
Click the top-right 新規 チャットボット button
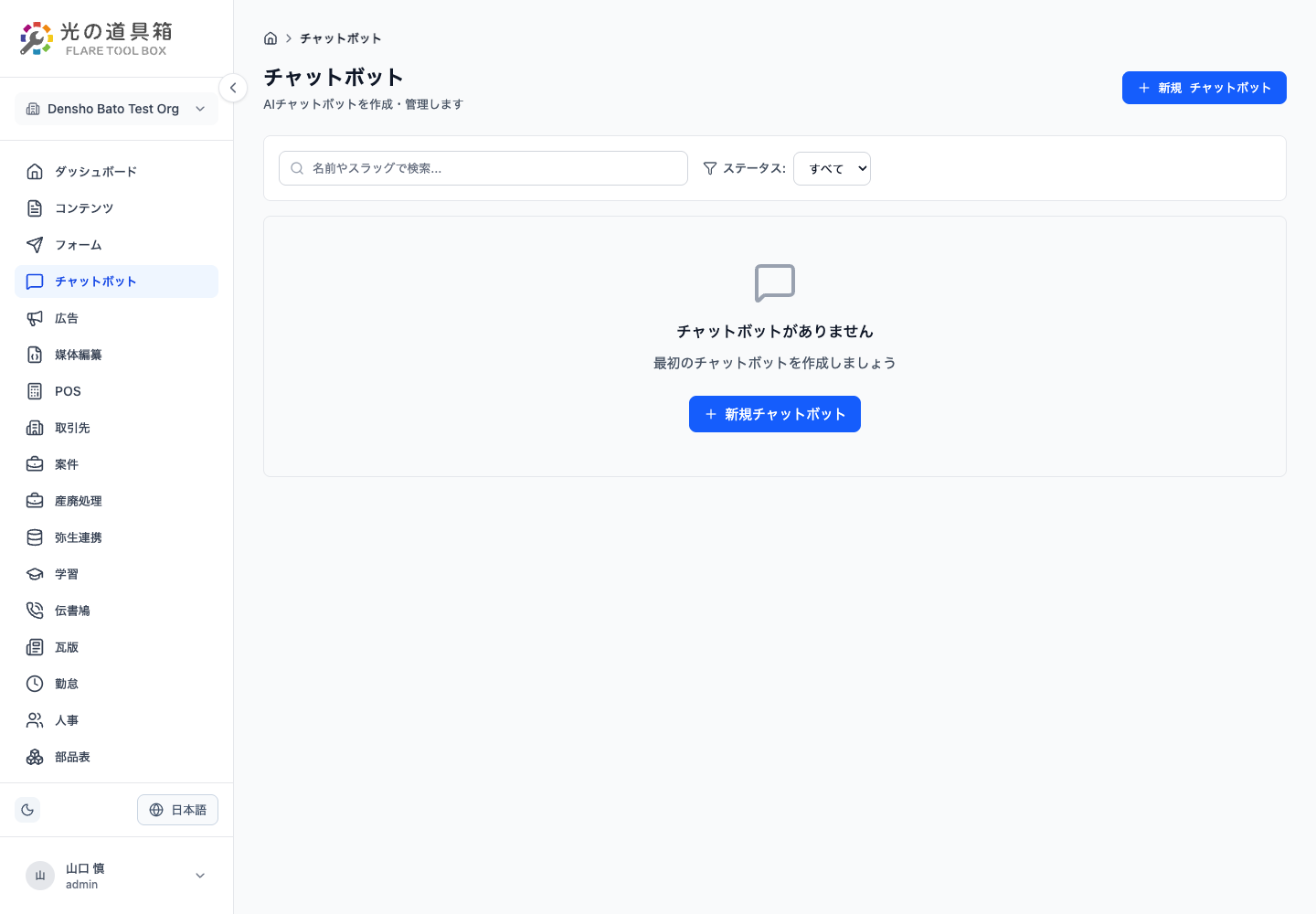[1205, 88]
